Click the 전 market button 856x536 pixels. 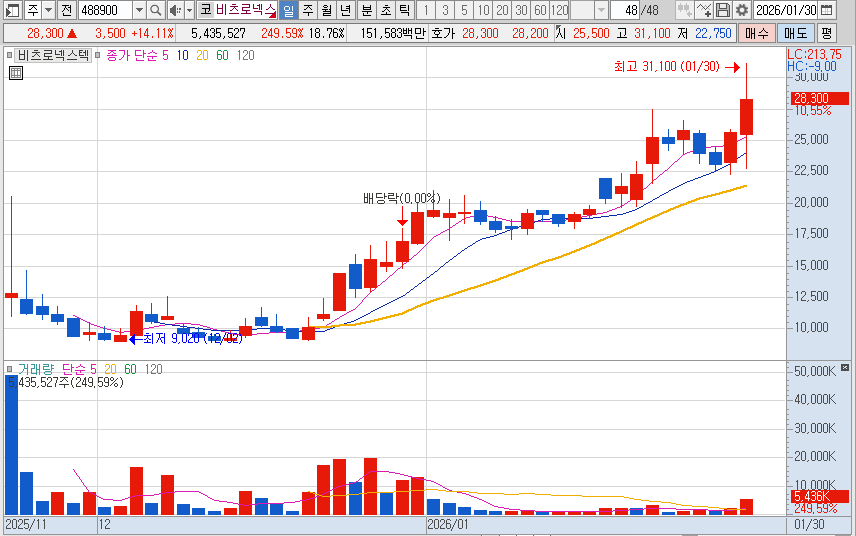[x=67, y=10]
